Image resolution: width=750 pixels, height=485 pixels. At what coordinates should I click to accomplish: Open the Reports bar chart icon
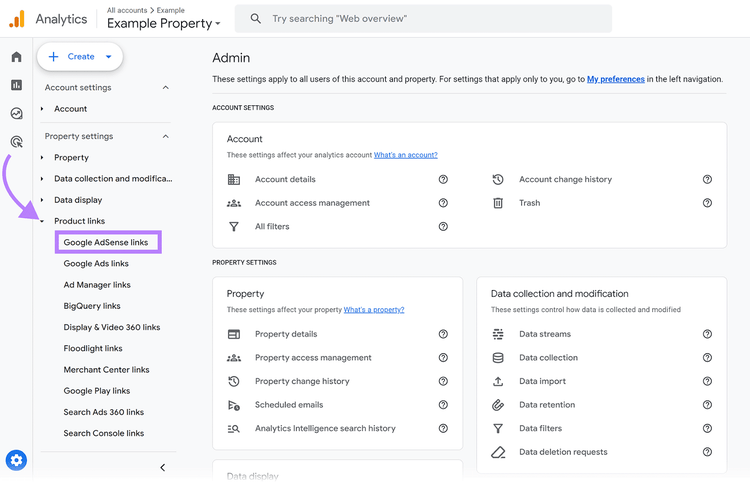[x=16, y=85]
